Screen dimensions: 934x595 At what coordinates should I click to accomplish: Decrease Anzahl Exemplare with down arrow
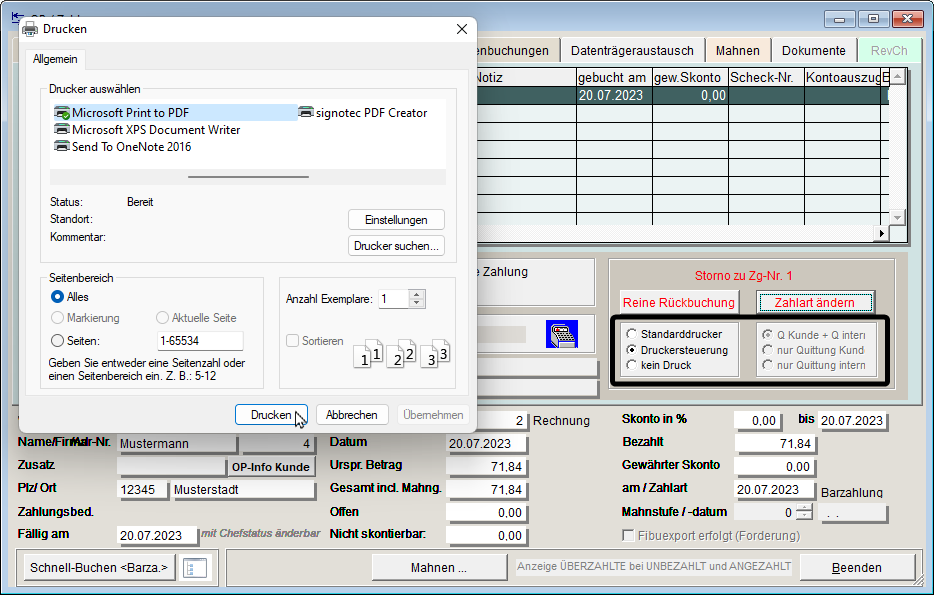tap(417, 303)
